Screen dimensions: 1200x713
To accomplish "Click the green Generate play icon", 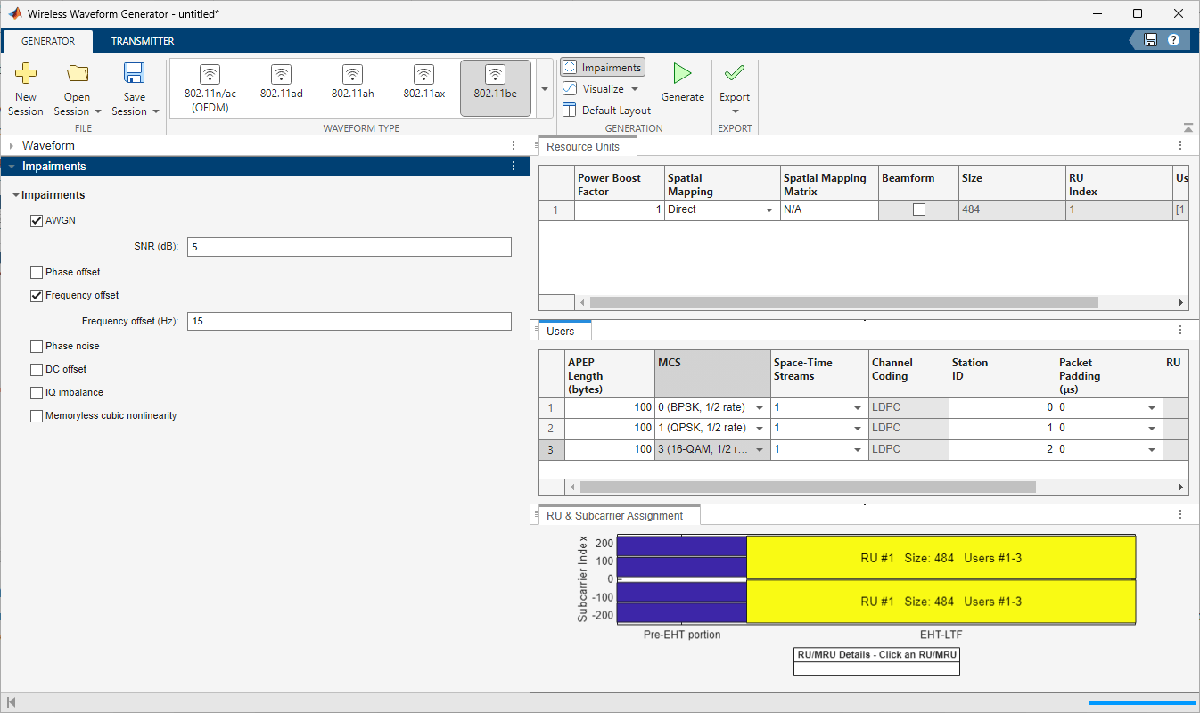I will tap(682, 74).
